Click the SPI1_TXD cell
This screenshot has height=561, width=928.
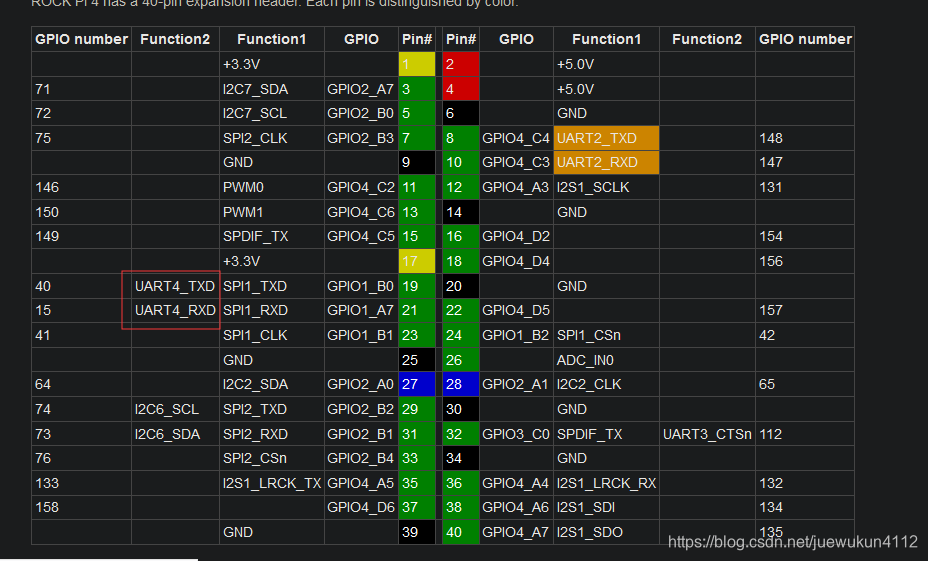[x=272, y=286]
